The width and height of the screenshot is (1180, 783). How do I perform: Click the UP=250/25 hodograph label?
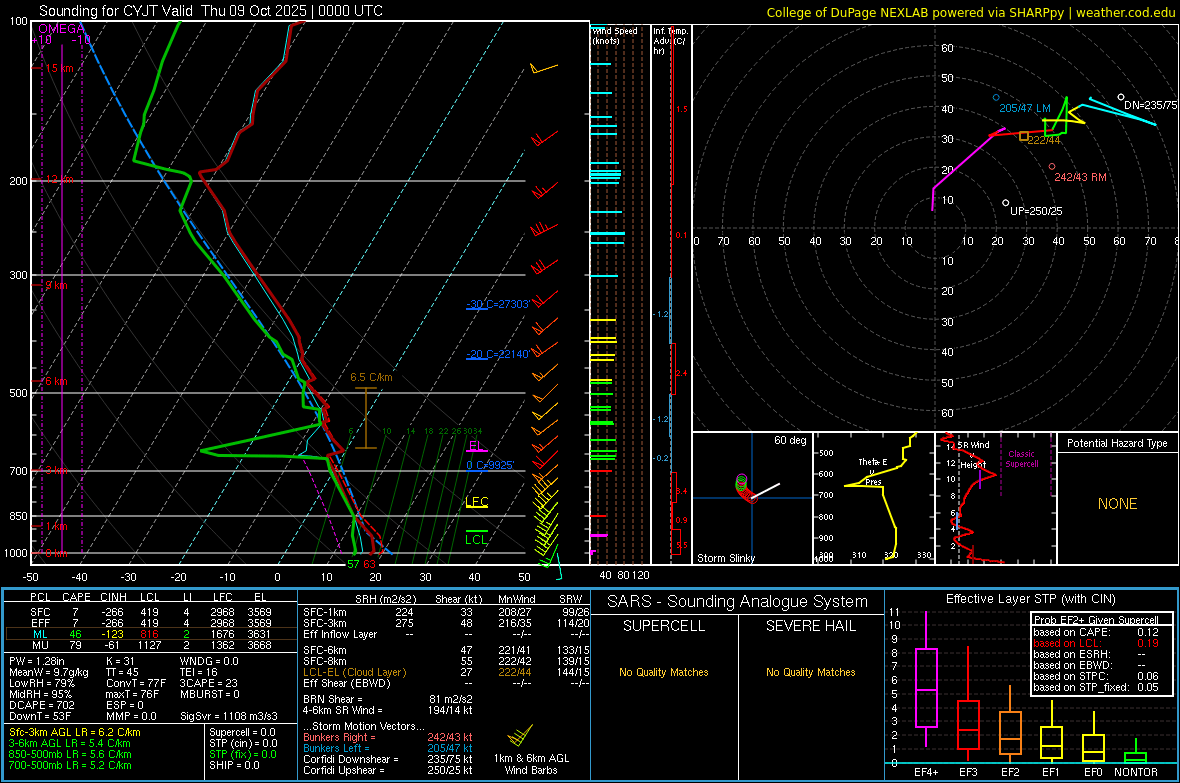[1036, 211]
